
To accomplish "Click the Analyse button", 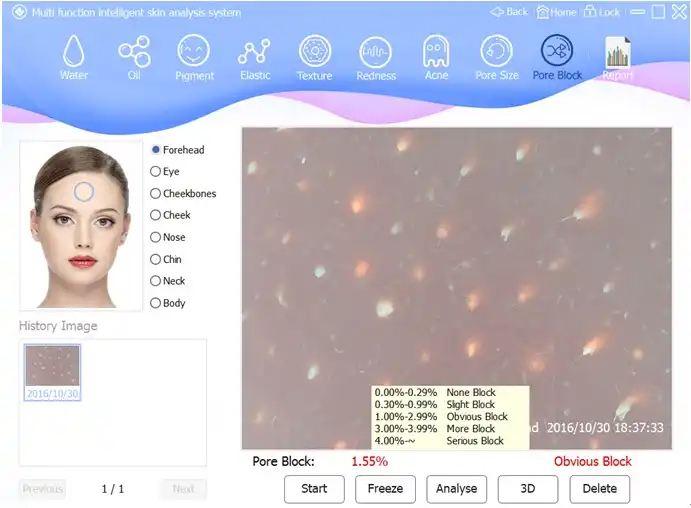I will (457, 489).
